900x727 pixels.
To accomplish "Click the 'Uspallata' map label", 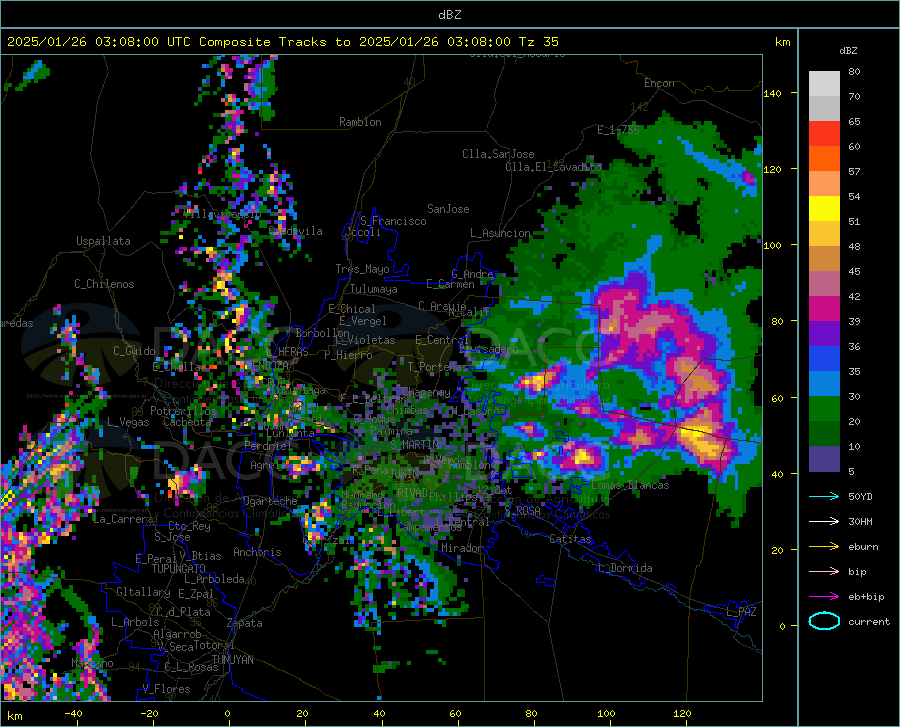I will coord(103,241).
